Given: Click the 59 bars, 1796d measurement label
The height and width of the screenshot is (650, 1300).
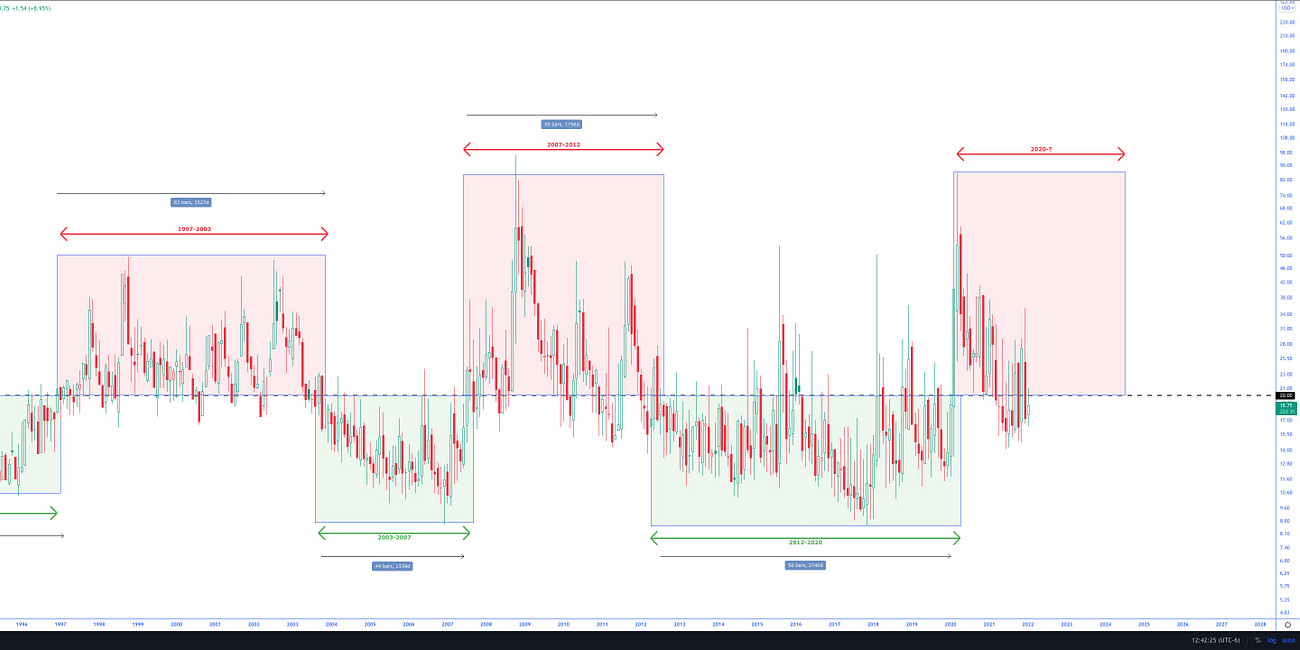Looking at the screenshot, I should tap(563, 123).
